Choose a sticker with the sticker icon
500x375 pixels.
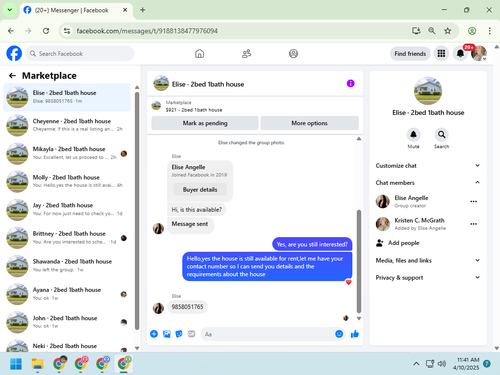(x=179, y=334)
